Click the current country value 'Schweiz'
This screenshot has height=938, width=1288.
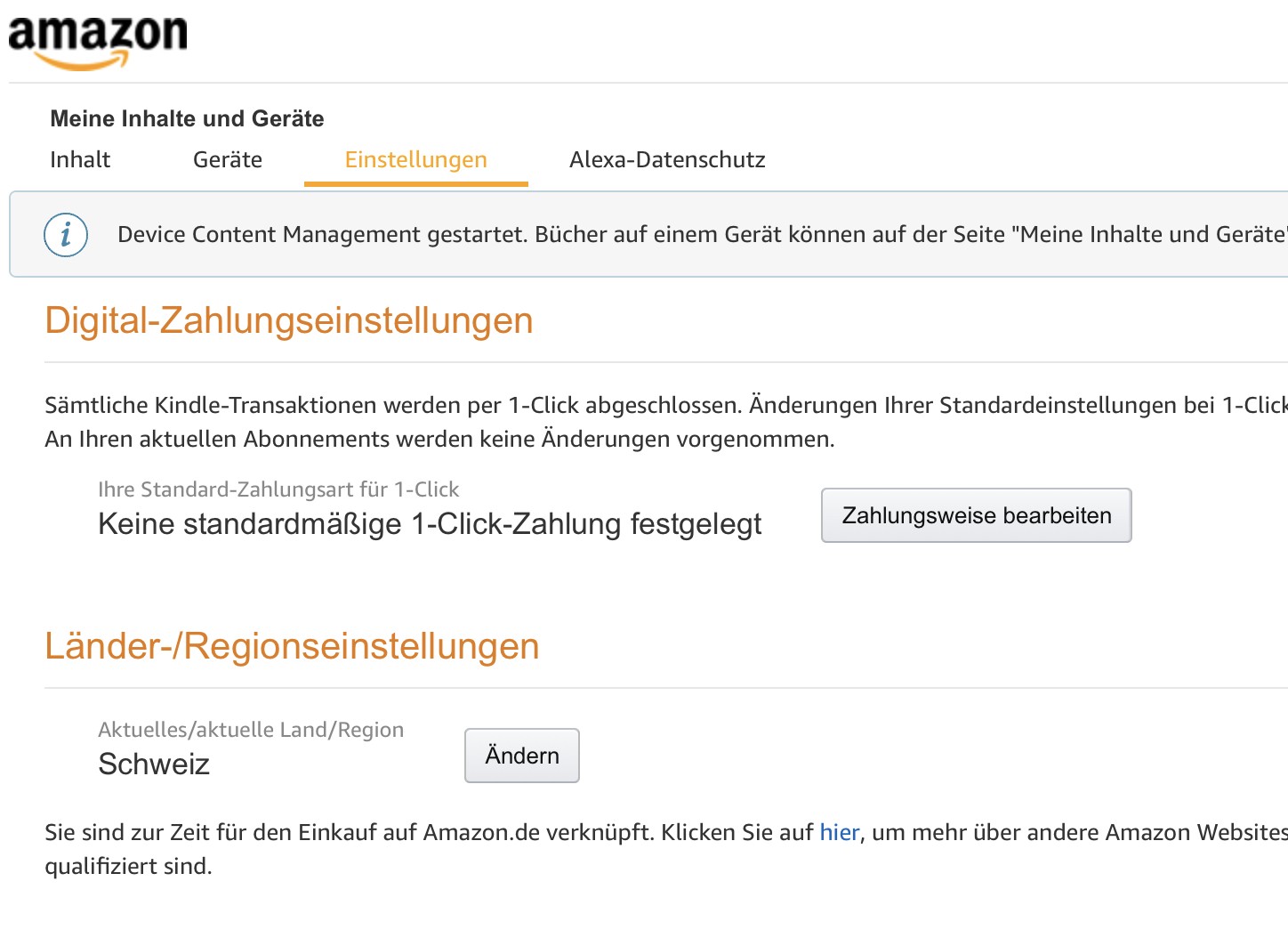[x=154, y=764]
